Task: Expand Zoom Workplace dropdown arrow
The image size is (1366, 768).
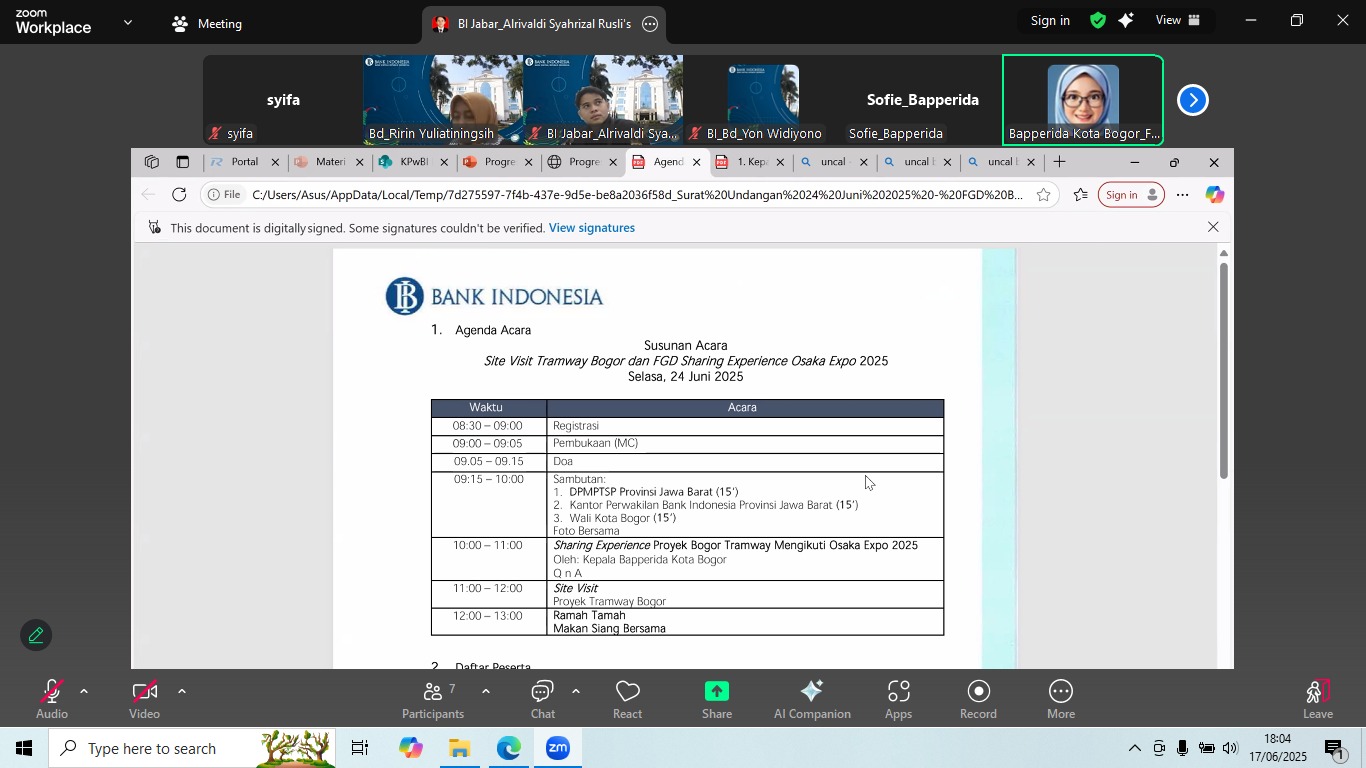Action: click(x=128, y=22)
